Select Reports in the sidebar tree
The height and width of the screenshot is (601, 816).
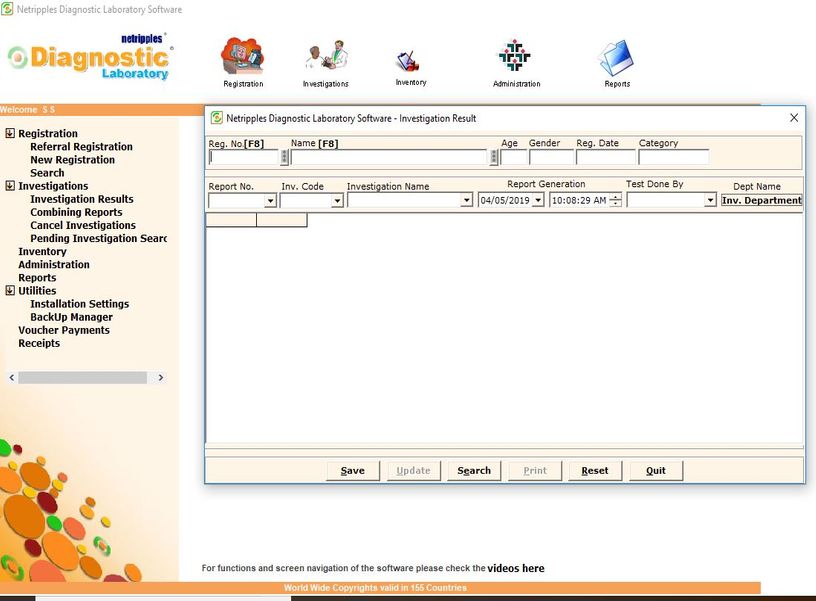37,278
